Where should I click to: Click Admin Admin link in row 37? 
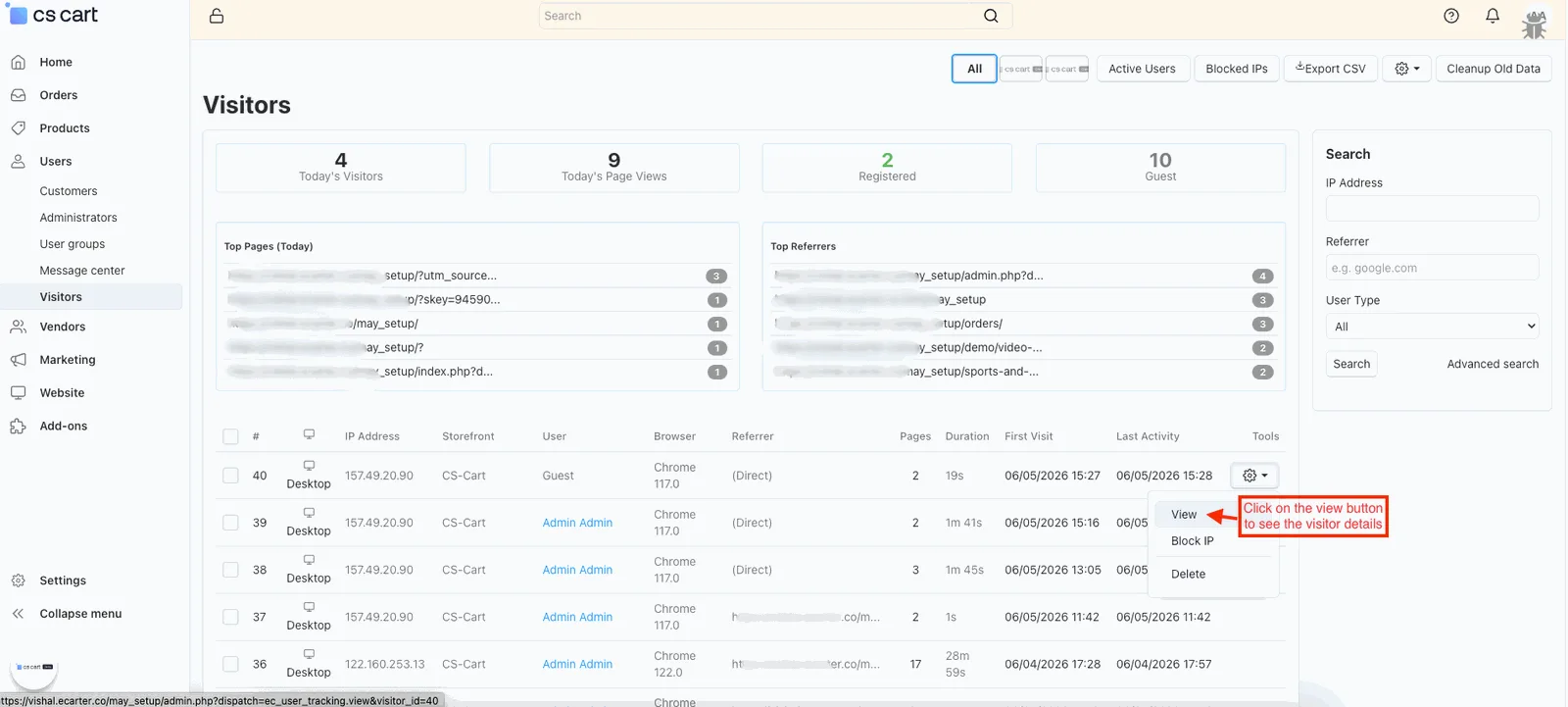(577, 617)
